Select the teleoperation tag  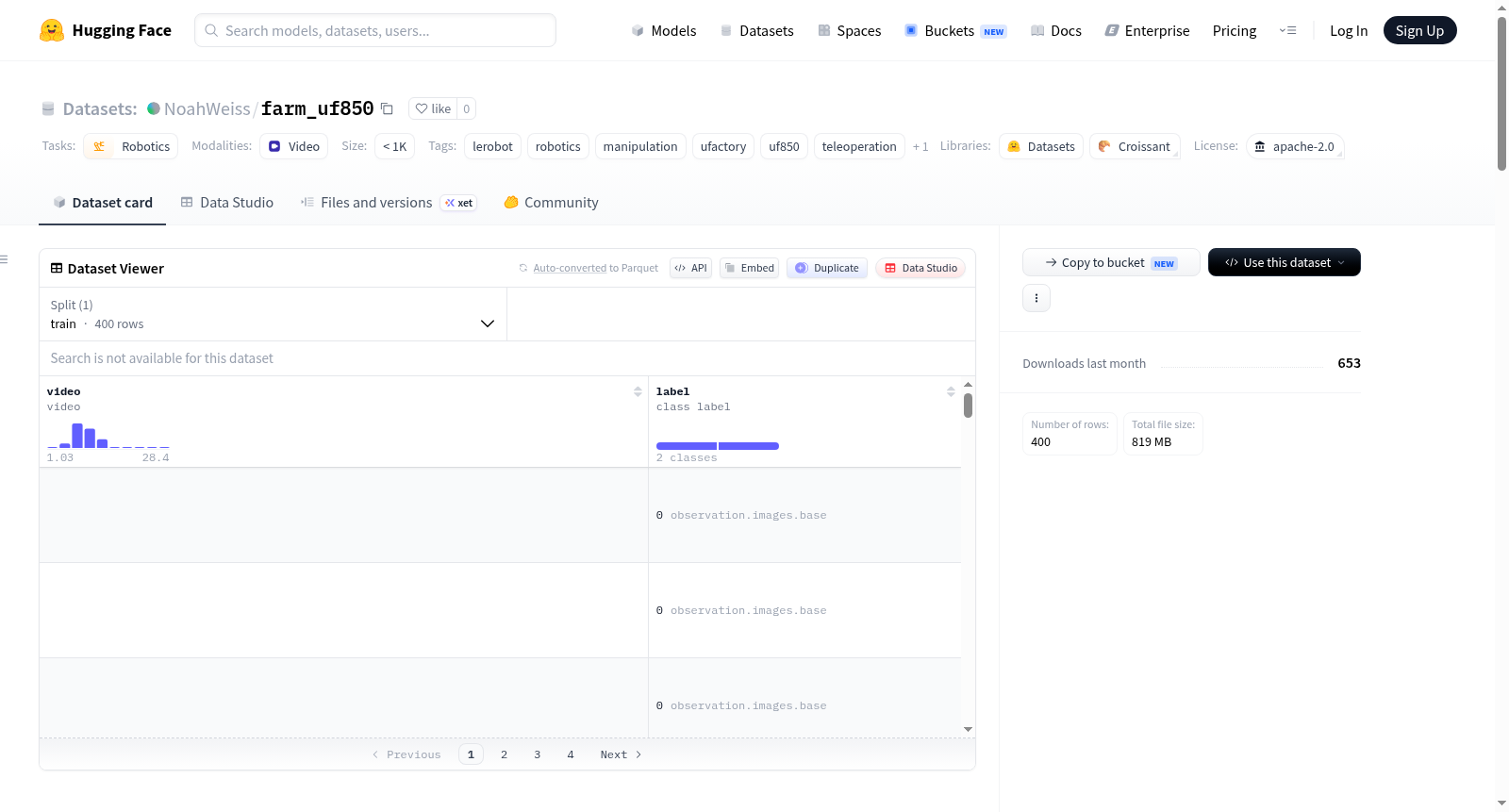pyautogui.click(x=859, y=146)
